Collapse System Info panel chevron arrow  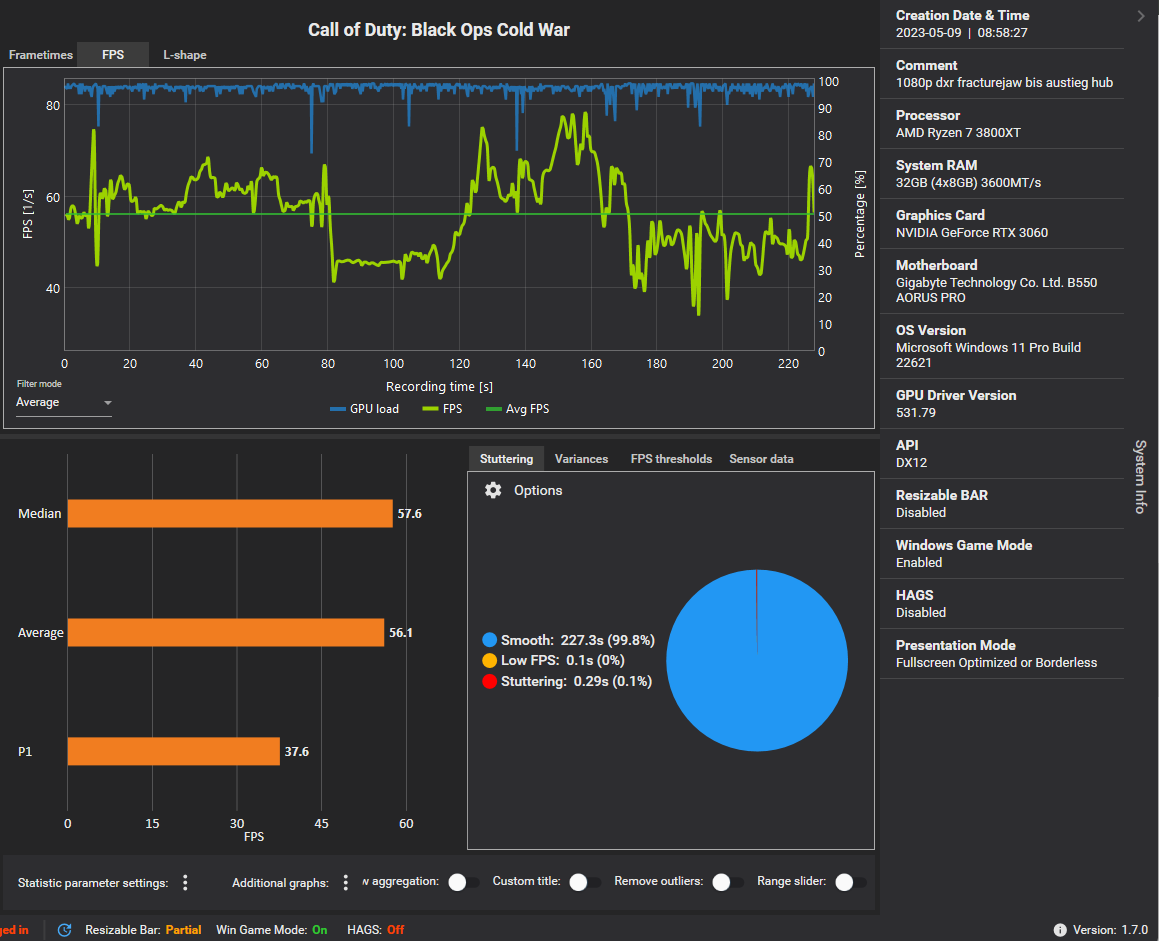click(x=1141, y=16)
